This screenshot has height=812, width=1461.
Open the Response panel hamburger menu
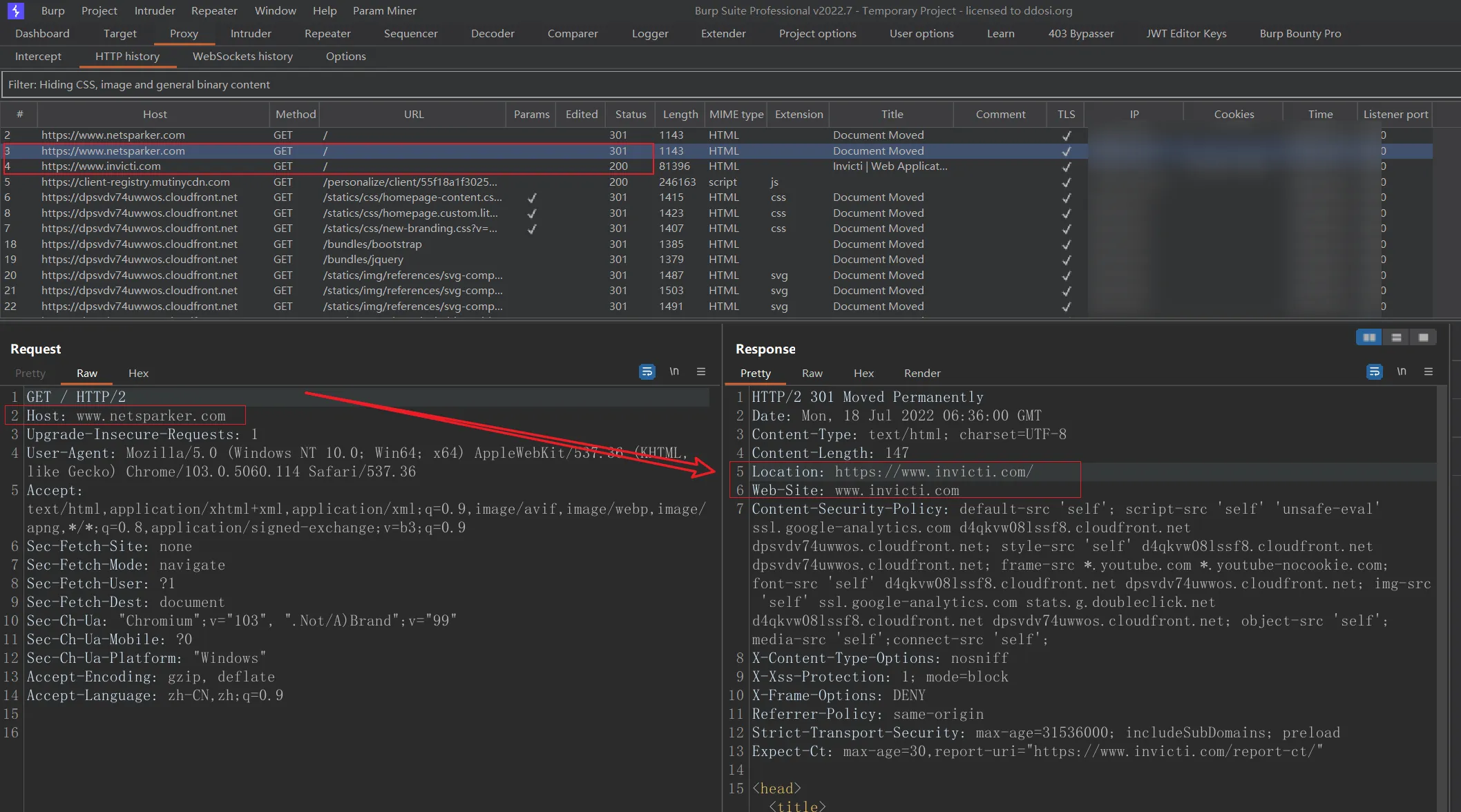pos(1429,371)
